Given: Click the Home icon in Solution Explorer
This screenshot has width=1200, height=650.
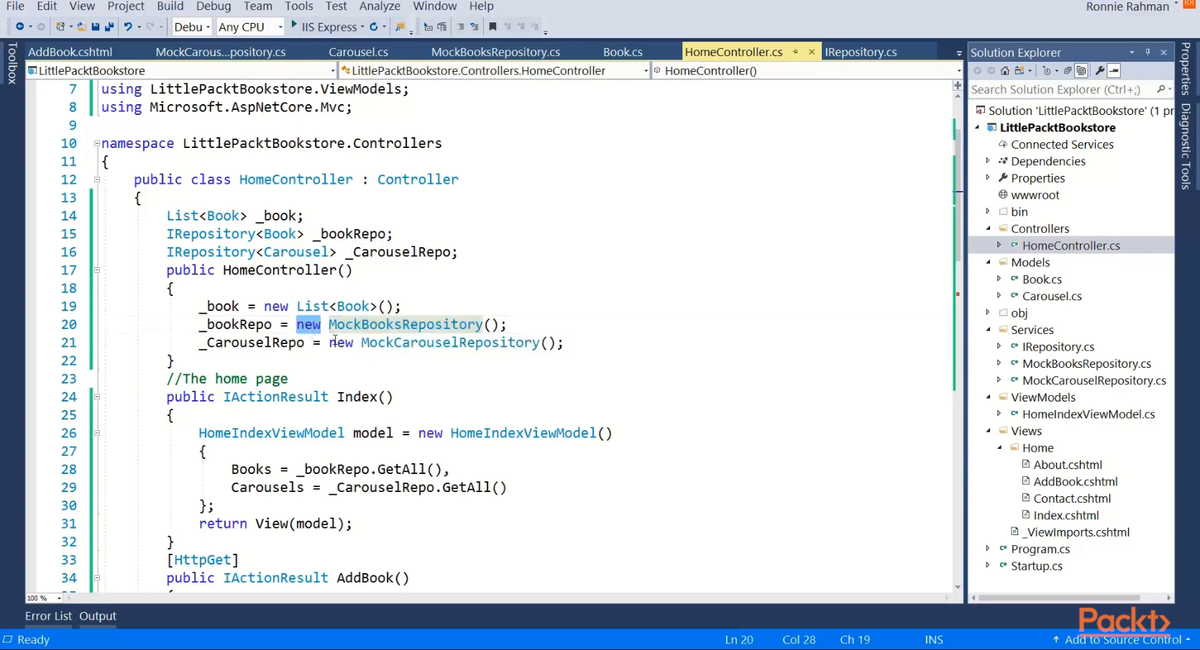Looking at the screenshot, I should [x=1005, y=71].
